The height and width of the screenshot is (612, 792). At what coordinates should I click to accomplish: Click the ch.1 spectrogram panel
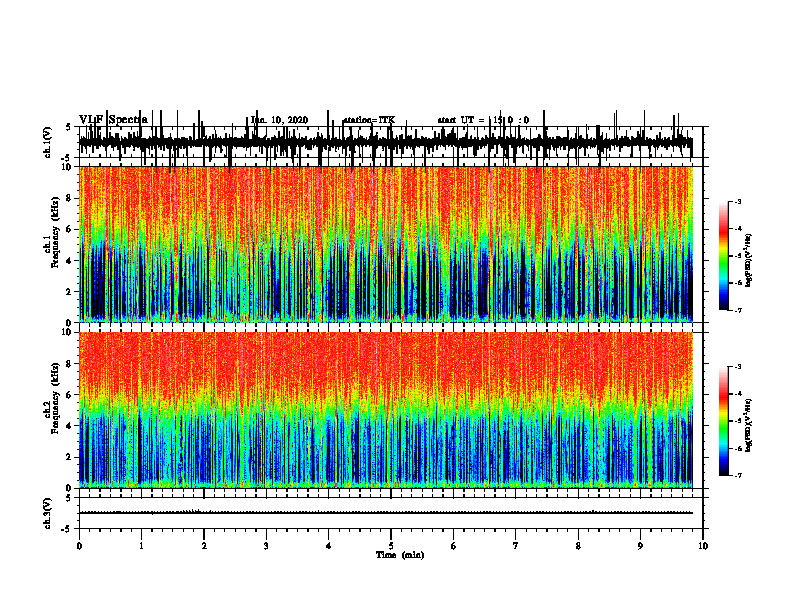(x=386, y=244)
